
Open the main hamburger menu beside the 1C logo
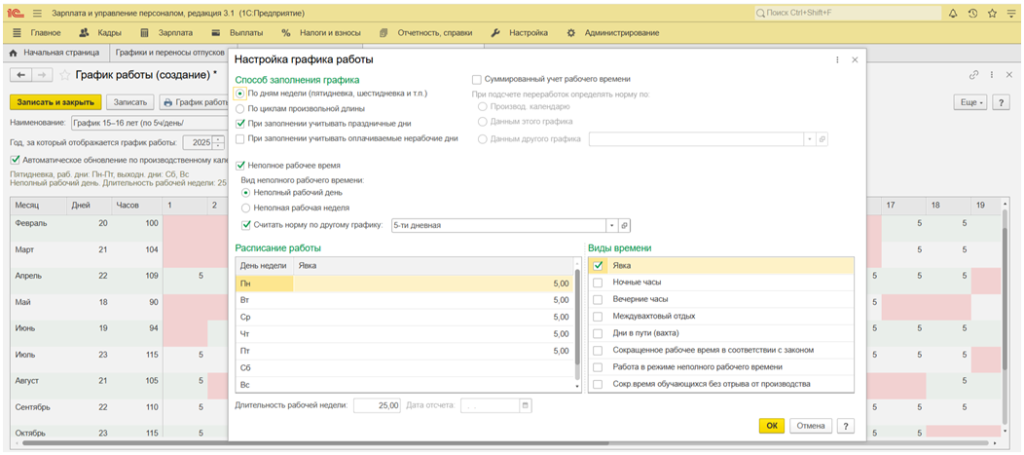37,13
